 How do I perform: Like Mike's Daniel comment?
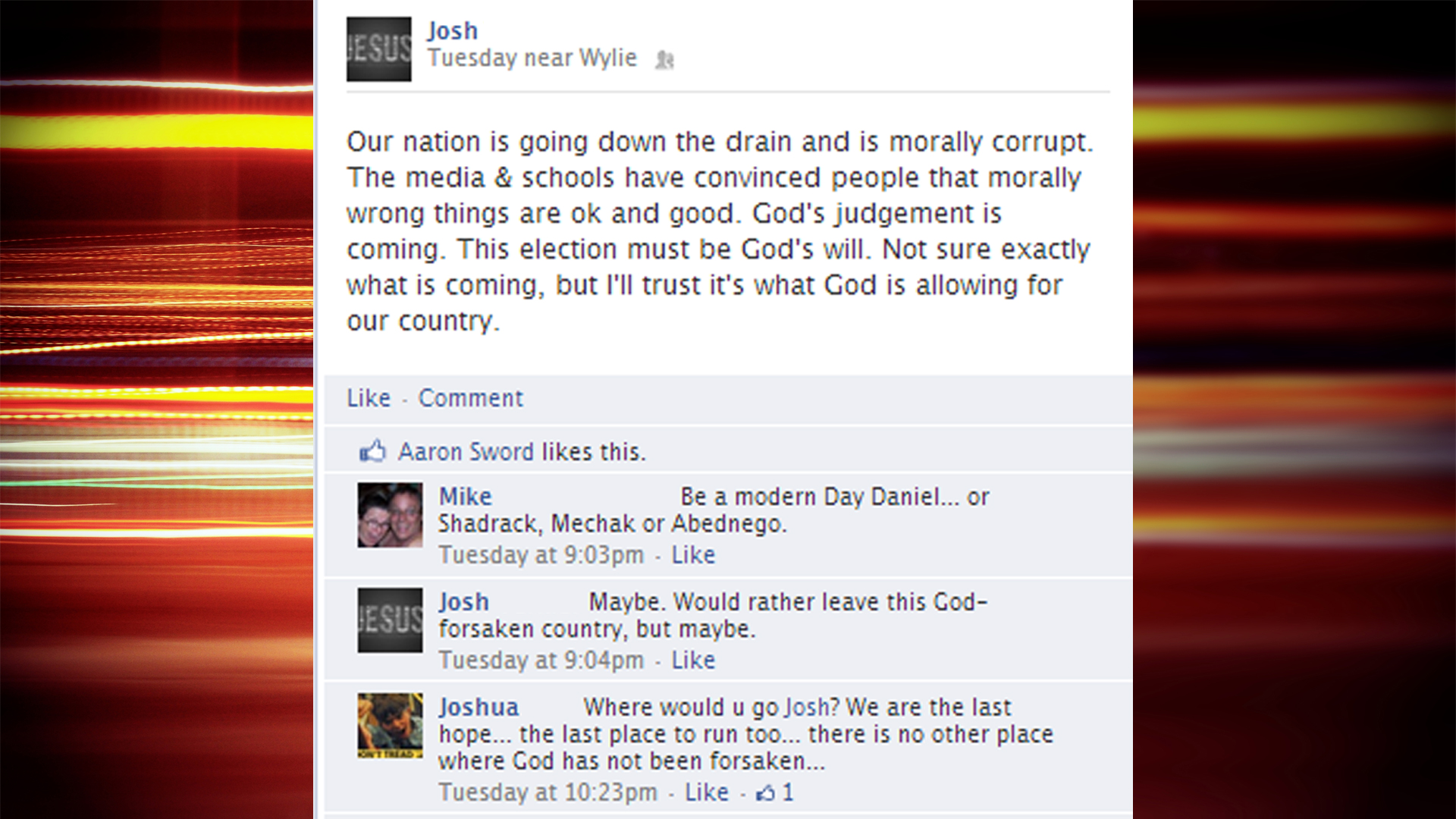click(x=693, y=555)
